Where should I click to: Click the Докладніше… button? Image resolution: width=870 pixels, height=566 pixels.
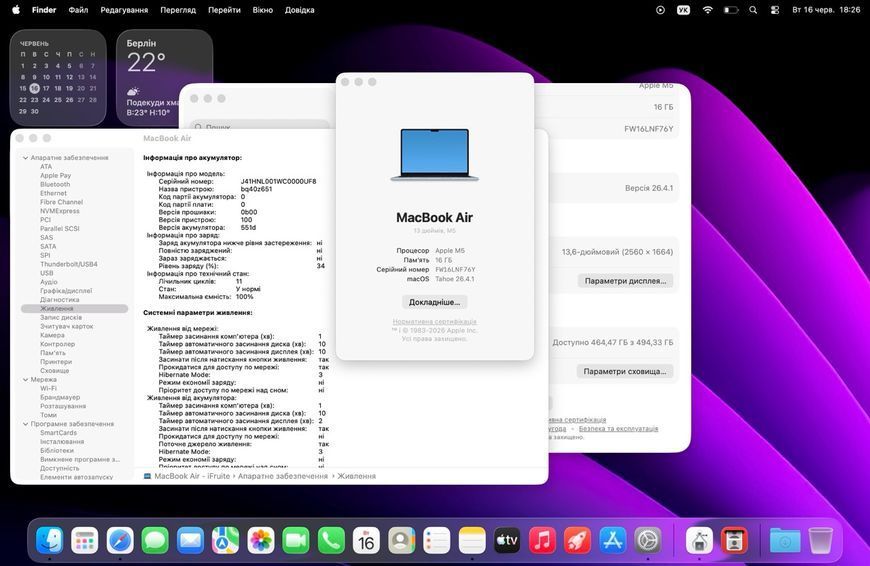coord(434,302)
